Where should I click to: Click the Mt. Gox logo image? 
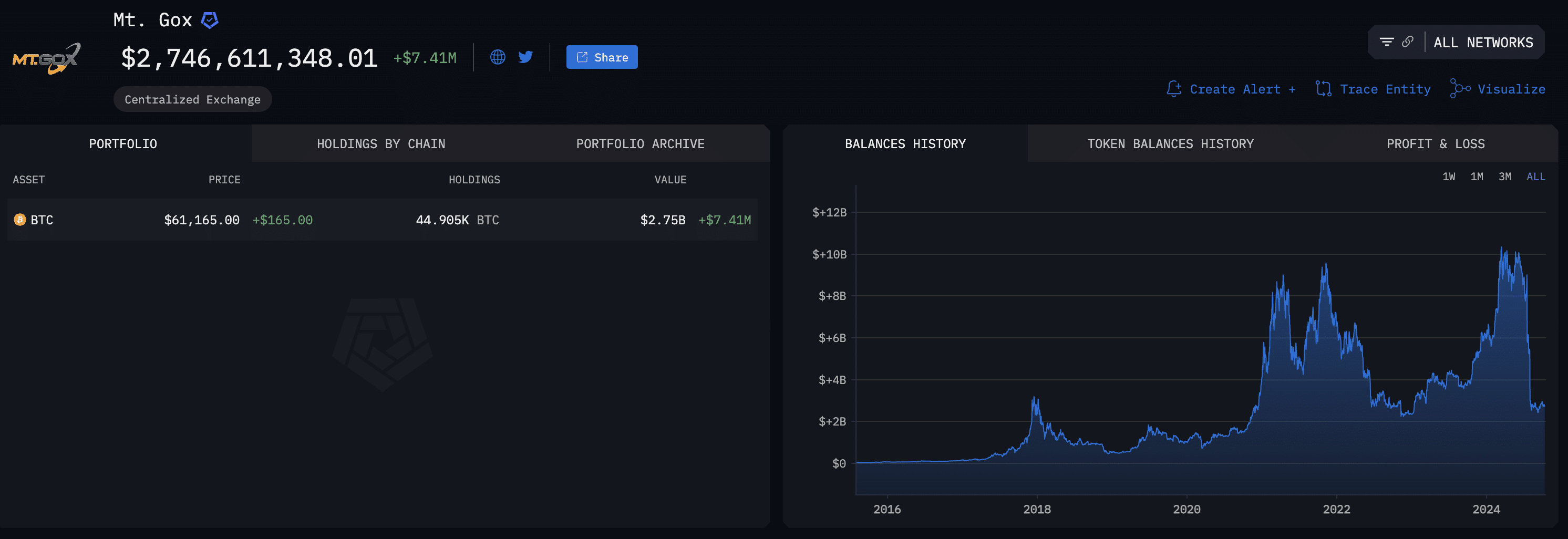point(46,59)
